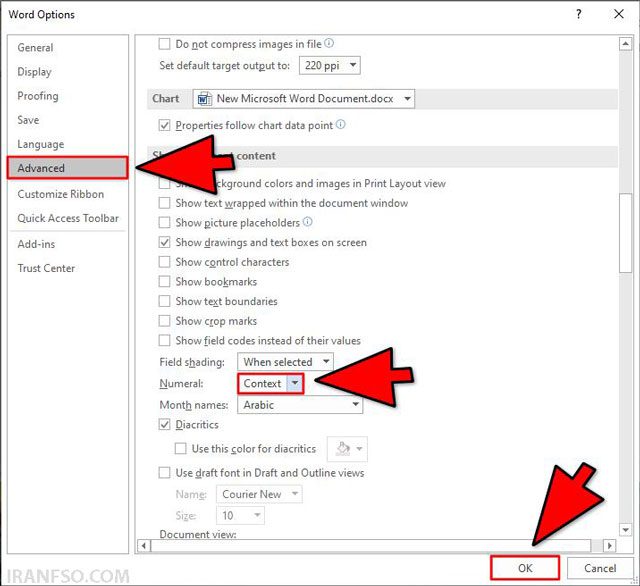The height and width of the screenshot is (586, 640).
Task: Open the Chart document dropdown
Action: point(304,99)
